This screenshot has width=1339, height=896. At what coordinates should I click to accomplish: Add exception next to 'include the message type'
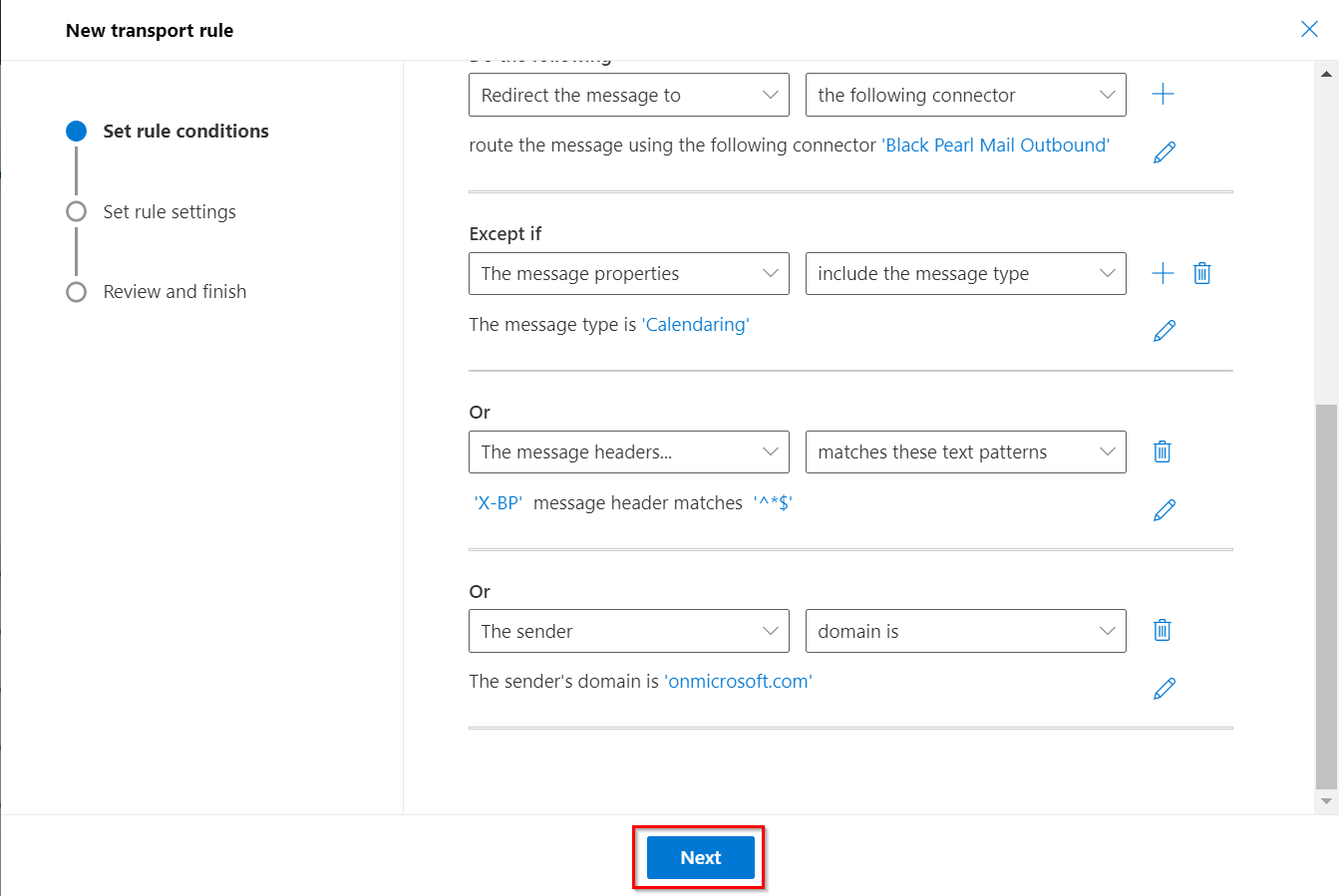(x=1163, y=273)
